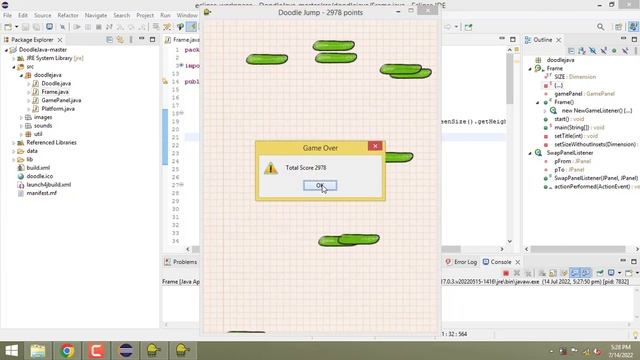Click the Remove All Terminated Launches icon in Console
The width and height of the screenshot is (640, 360).
click(528, 273)
